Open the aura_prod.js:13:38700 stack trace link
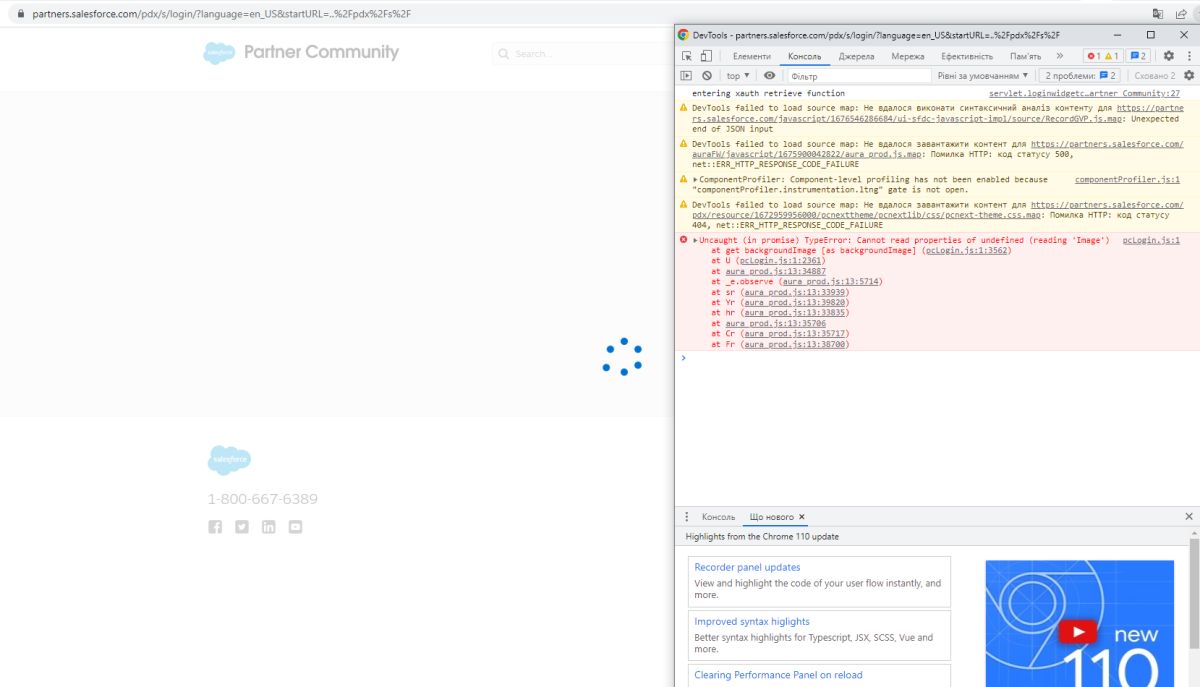Image resolution: width=1200 pixels, height=687 pixels. point(795,344)
